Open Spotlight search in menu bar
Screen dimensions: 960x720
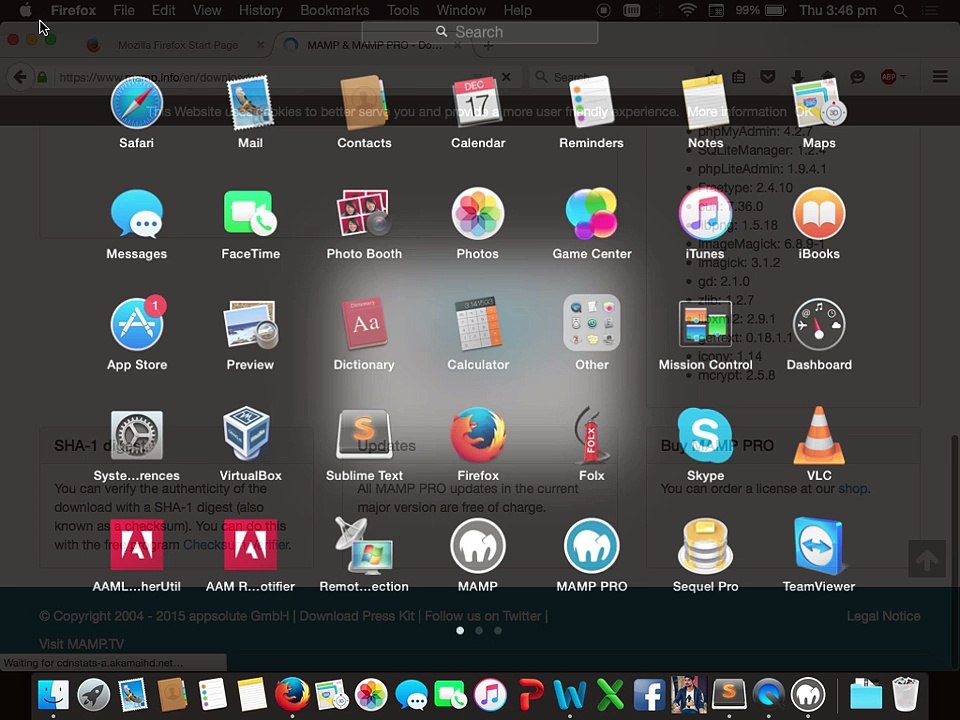pos(901,10)
